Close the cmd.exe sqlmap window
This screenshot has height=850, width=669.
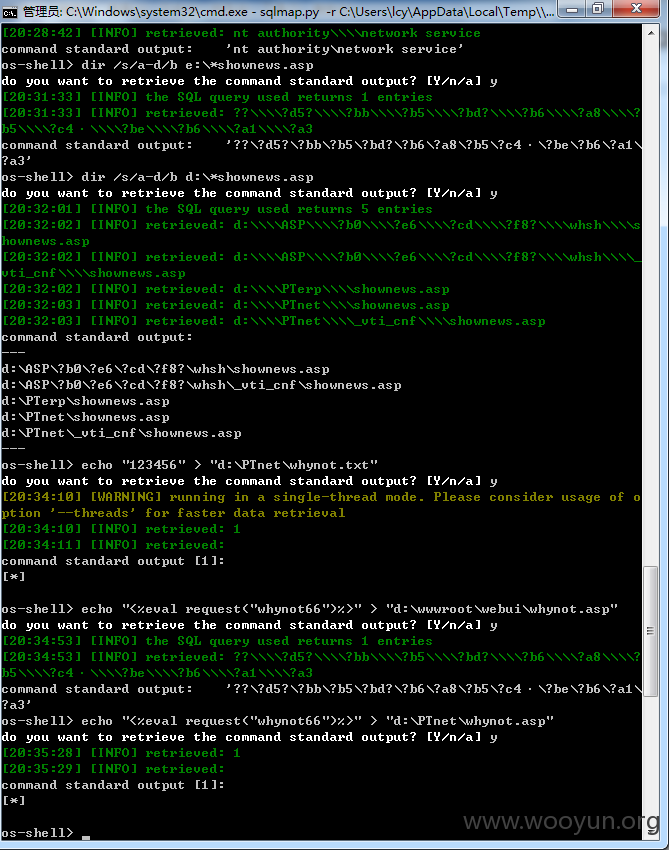pyautogui.click(x=636, y=9)
